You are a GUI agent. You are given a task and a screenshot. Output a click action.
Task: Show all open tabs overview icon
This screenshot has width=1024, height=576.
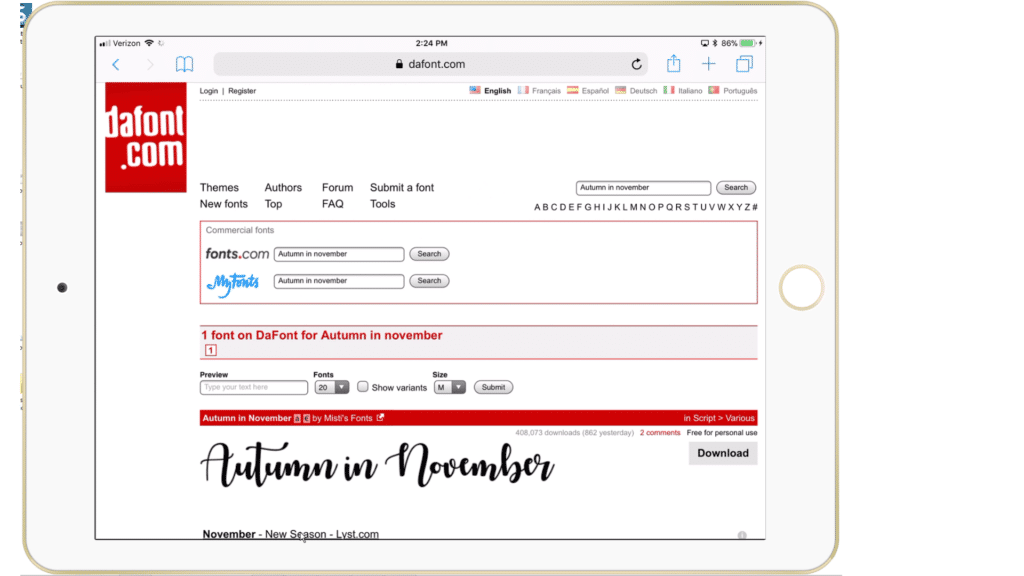pyautogui.click(x=744, y=64)
